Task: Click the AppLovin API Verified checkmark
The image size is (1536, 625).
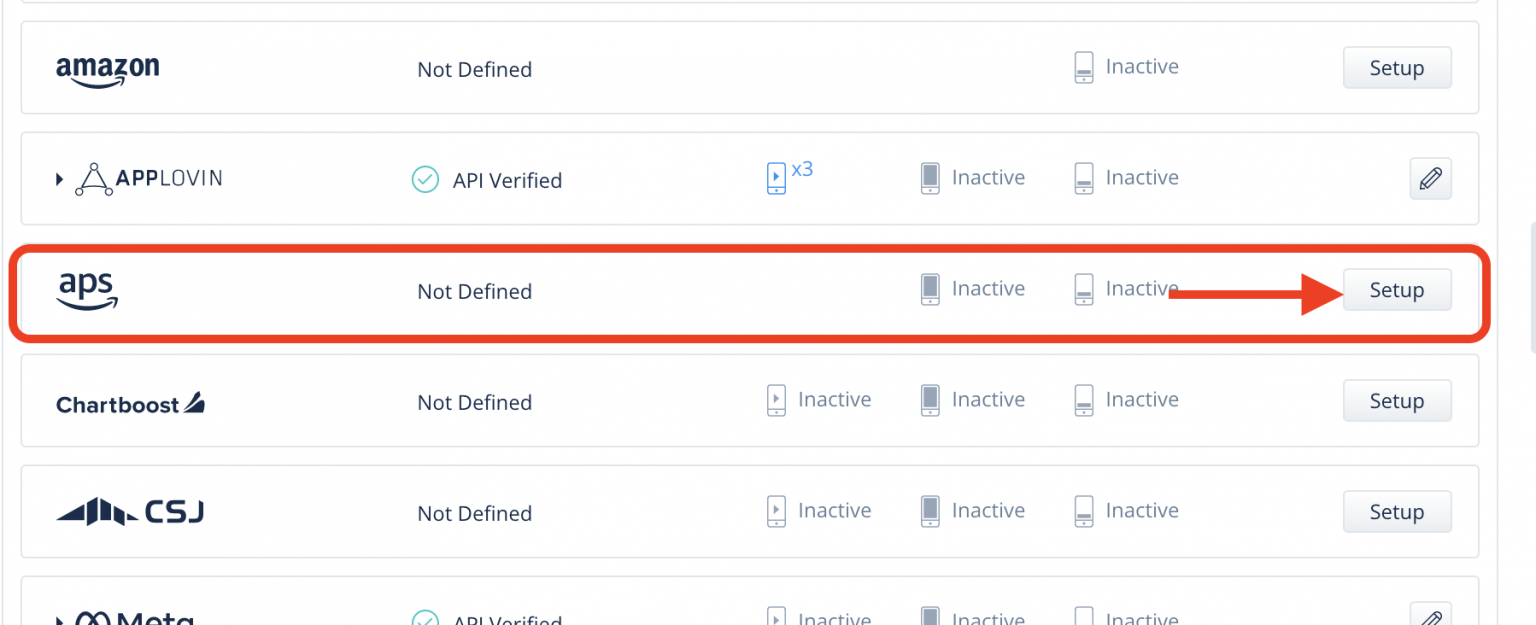Action: pos(426,180)
